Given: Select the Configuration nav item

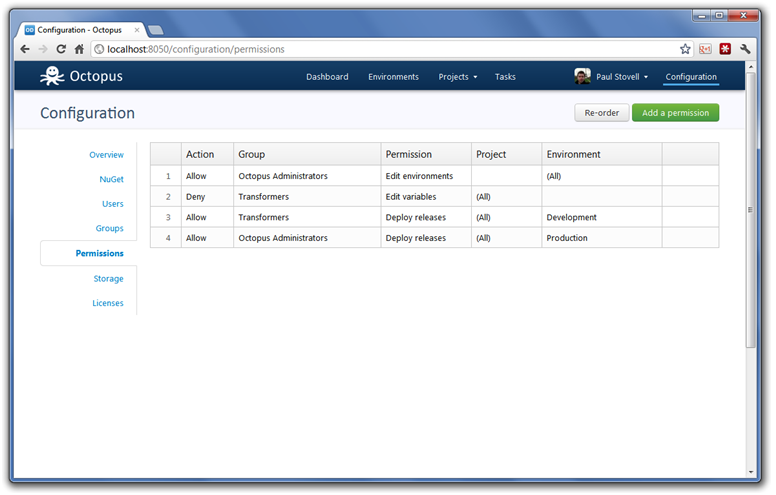Looking at the screenshot, I should (691, 77).
